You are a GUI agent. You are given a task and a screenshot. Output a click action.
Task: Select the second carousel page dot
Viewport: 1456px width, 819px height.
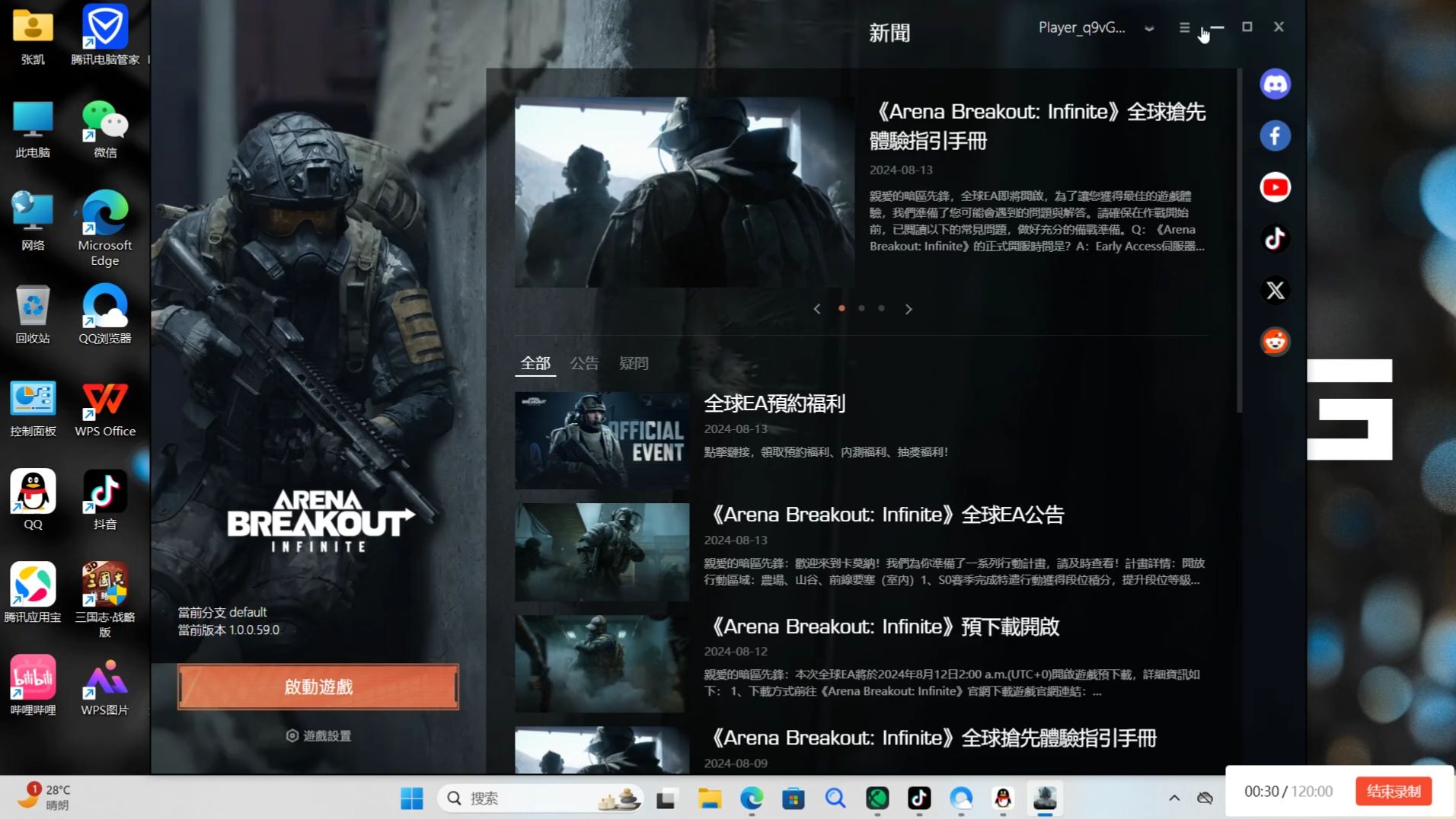(861, 308)
